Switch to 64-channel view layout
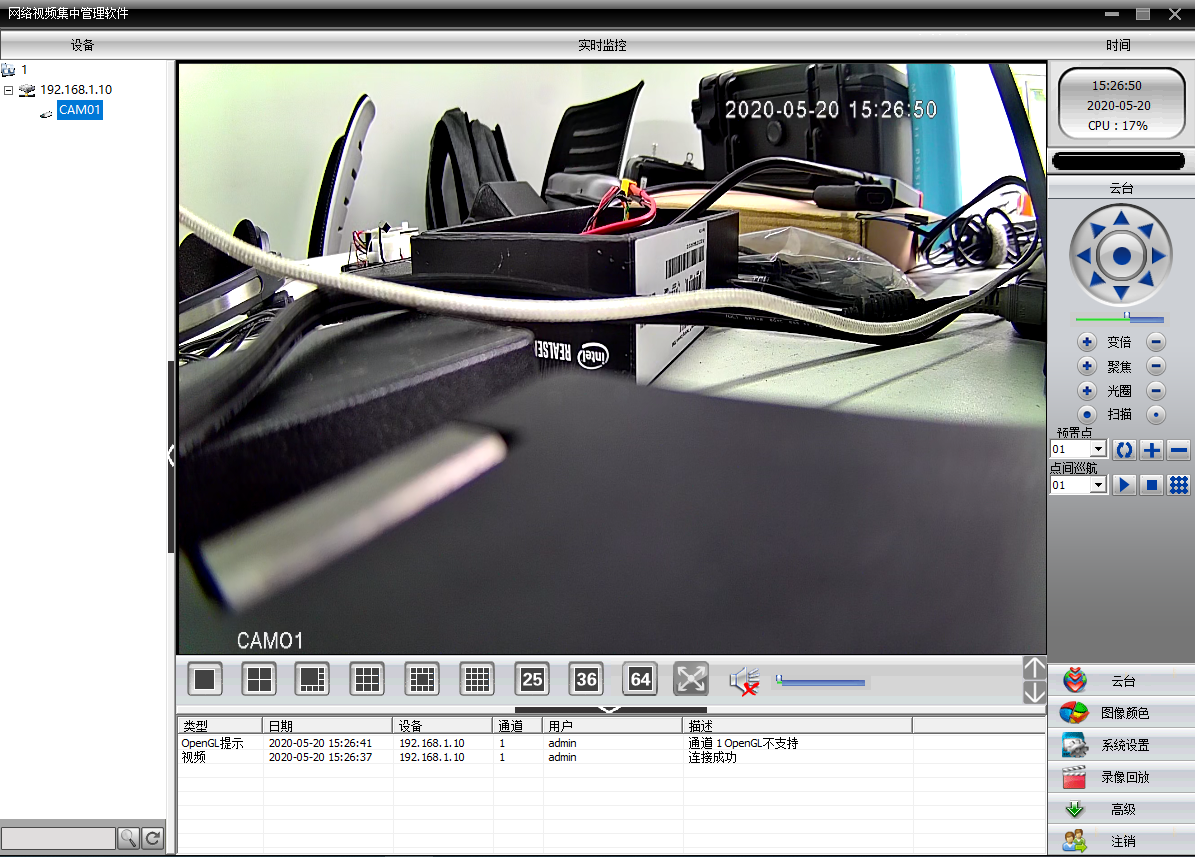 click(x=640, y=679)
